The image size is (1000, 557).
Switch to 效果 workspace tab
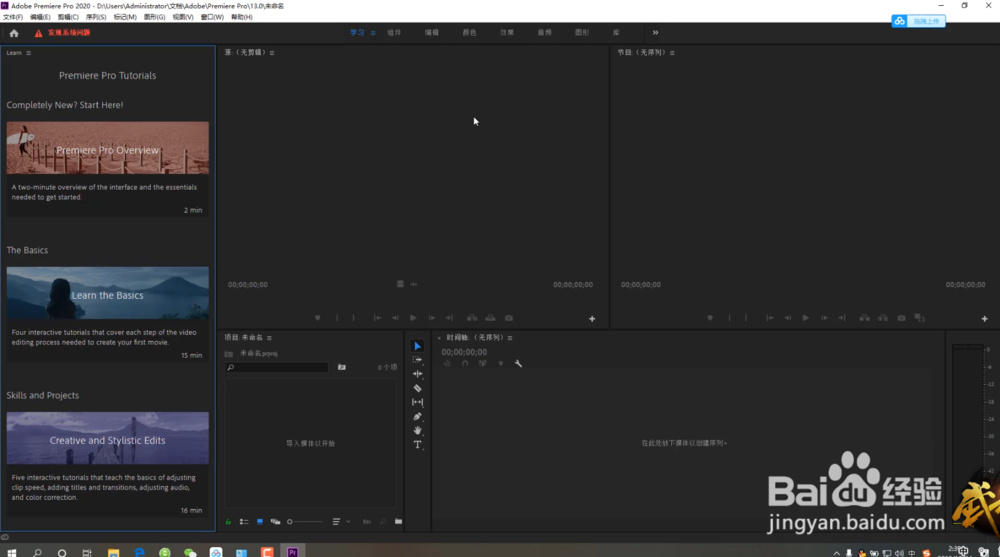507,33
